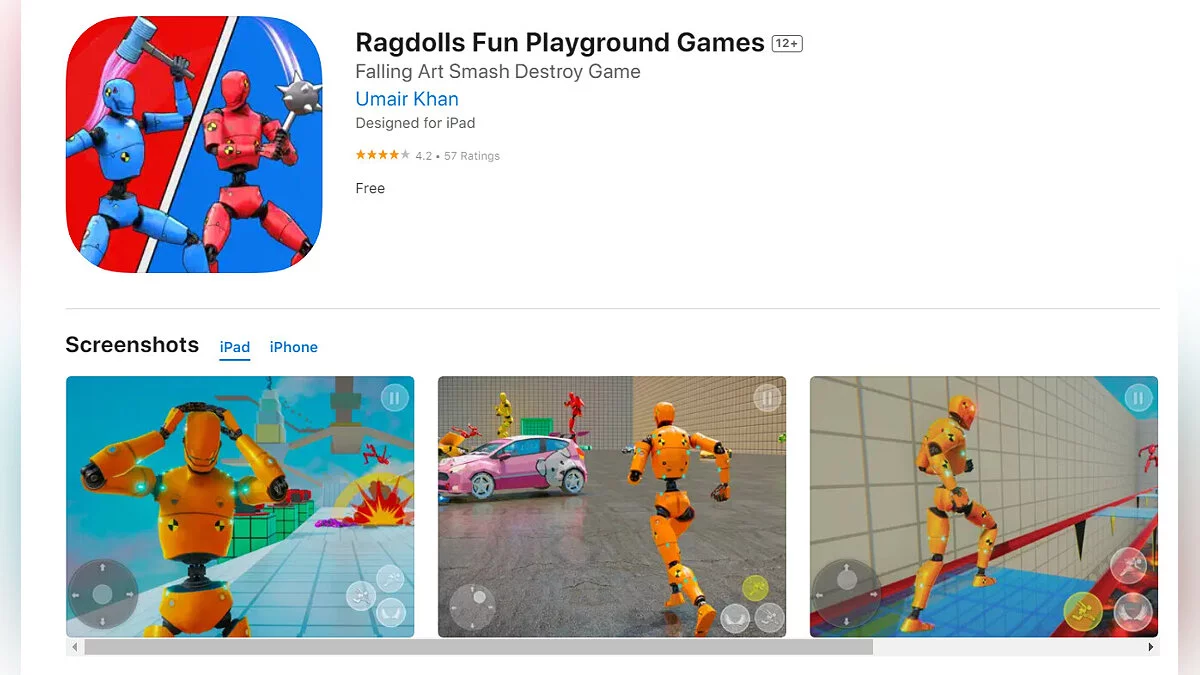Open the tiled wall screenshot thumbnail

(984, 507)
